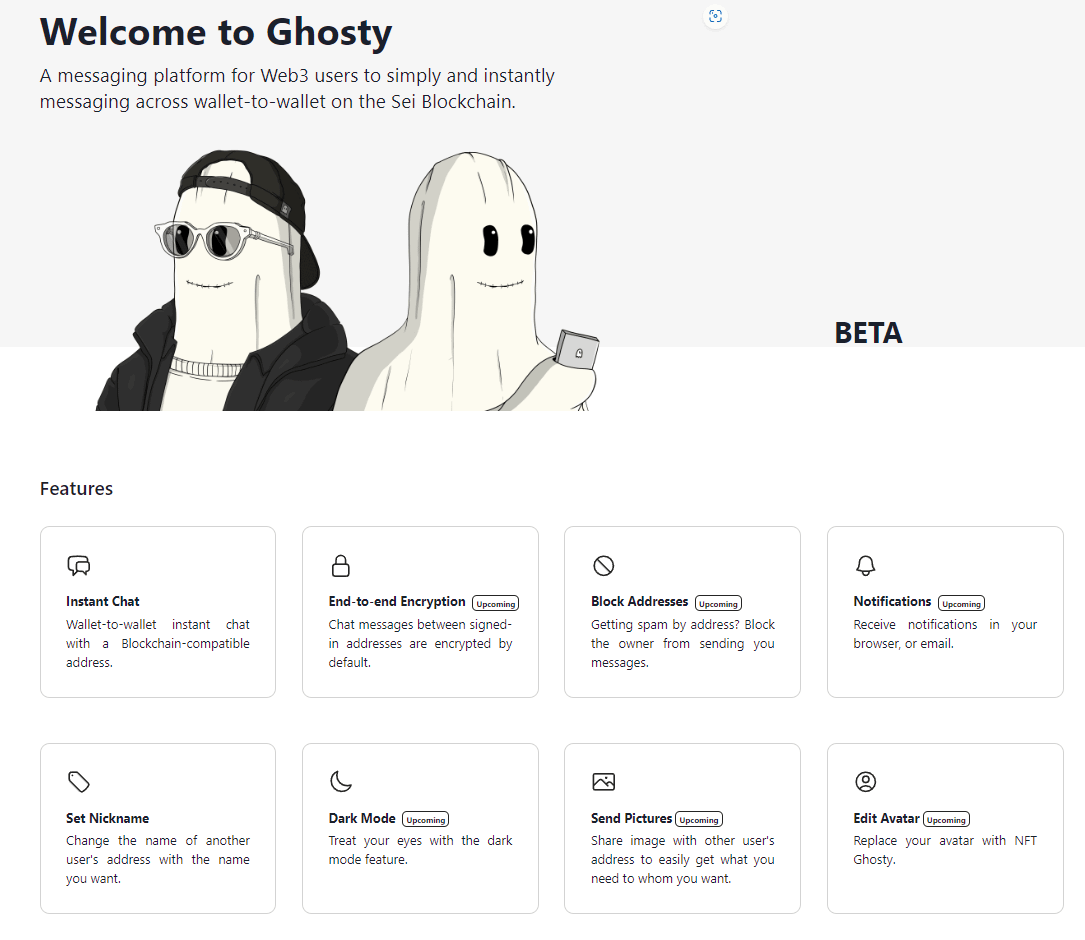1085x940 pixels.
Task: Click the Notifications bell icon
Action: click(866, 566)
